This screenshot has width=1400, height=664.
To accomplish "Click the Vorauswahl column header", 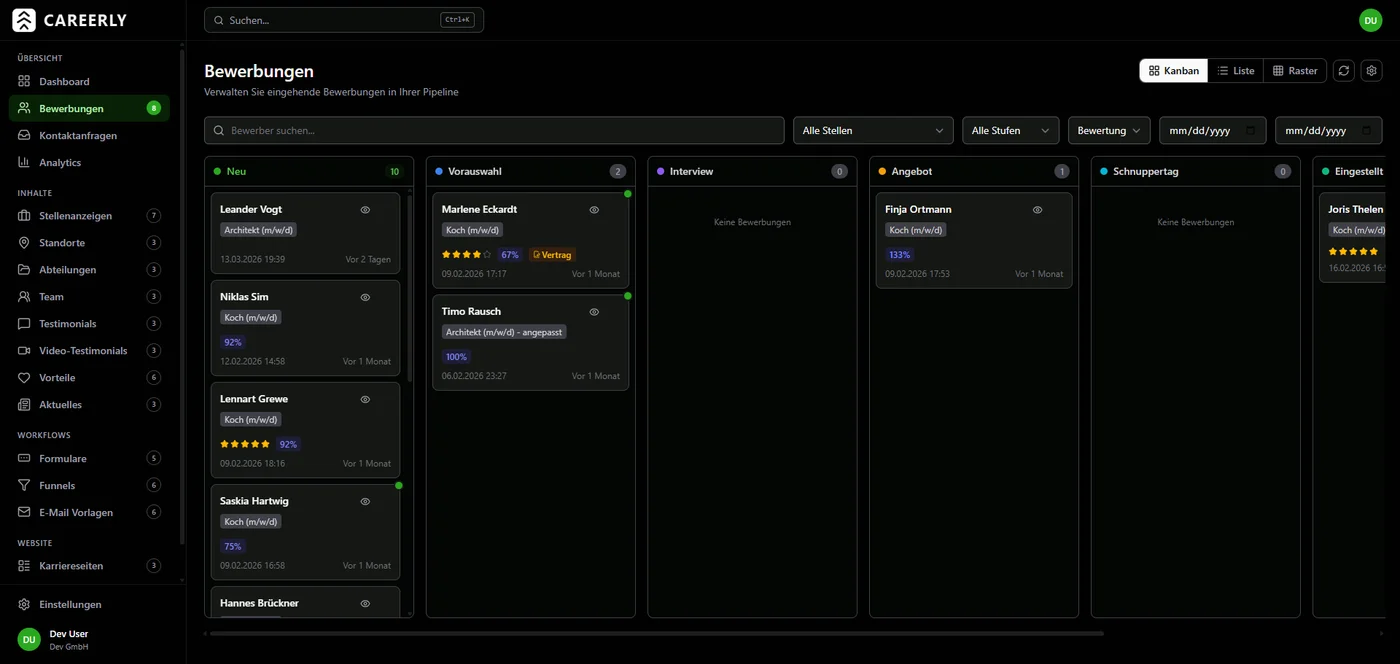I will tap(531, 172).
